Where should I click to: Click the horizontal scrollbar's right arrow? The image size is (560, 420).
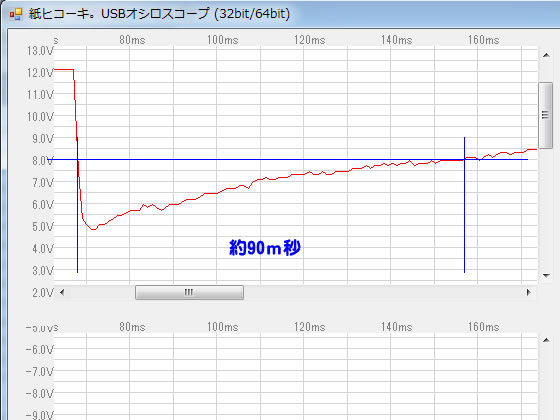[x=528, y=292]
